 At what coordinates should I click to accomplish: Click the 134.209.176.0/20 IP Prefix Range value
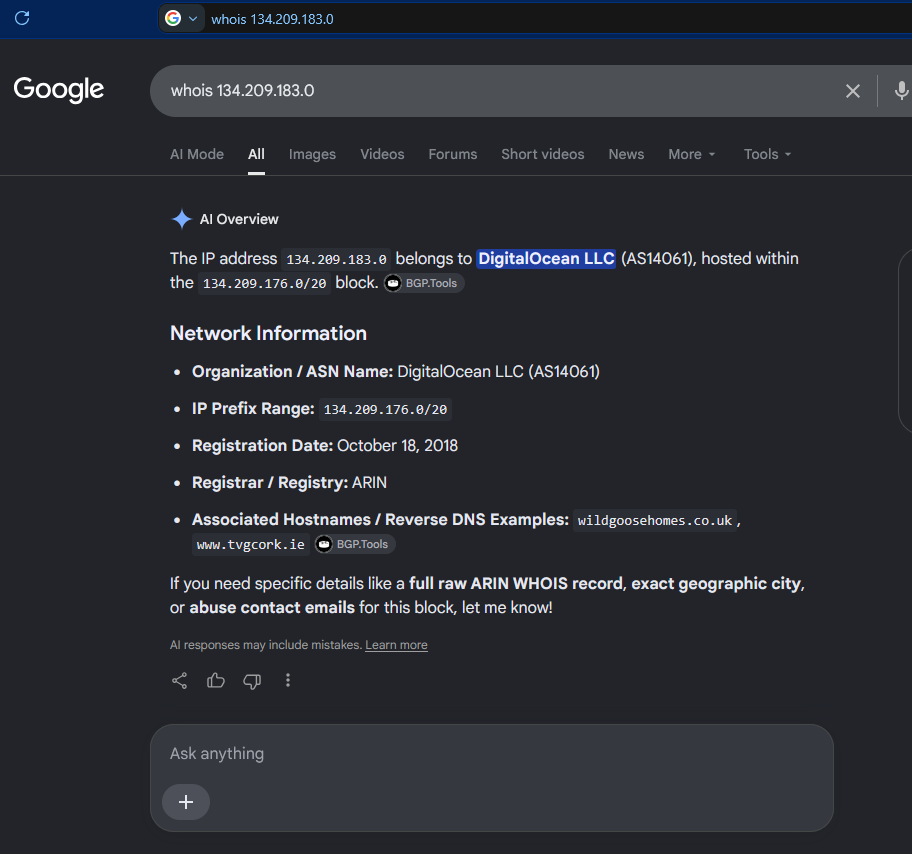385,410
